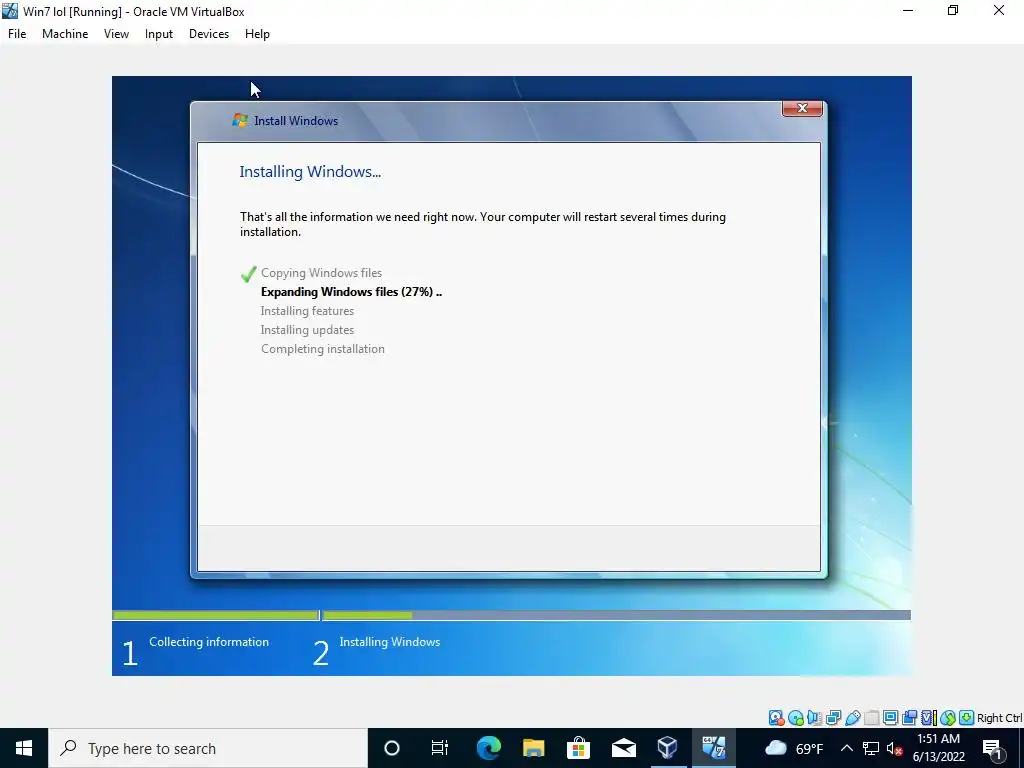Open the Windows Start menu
The height and width of the screenshot is (768, 1024).
[24, 748]
